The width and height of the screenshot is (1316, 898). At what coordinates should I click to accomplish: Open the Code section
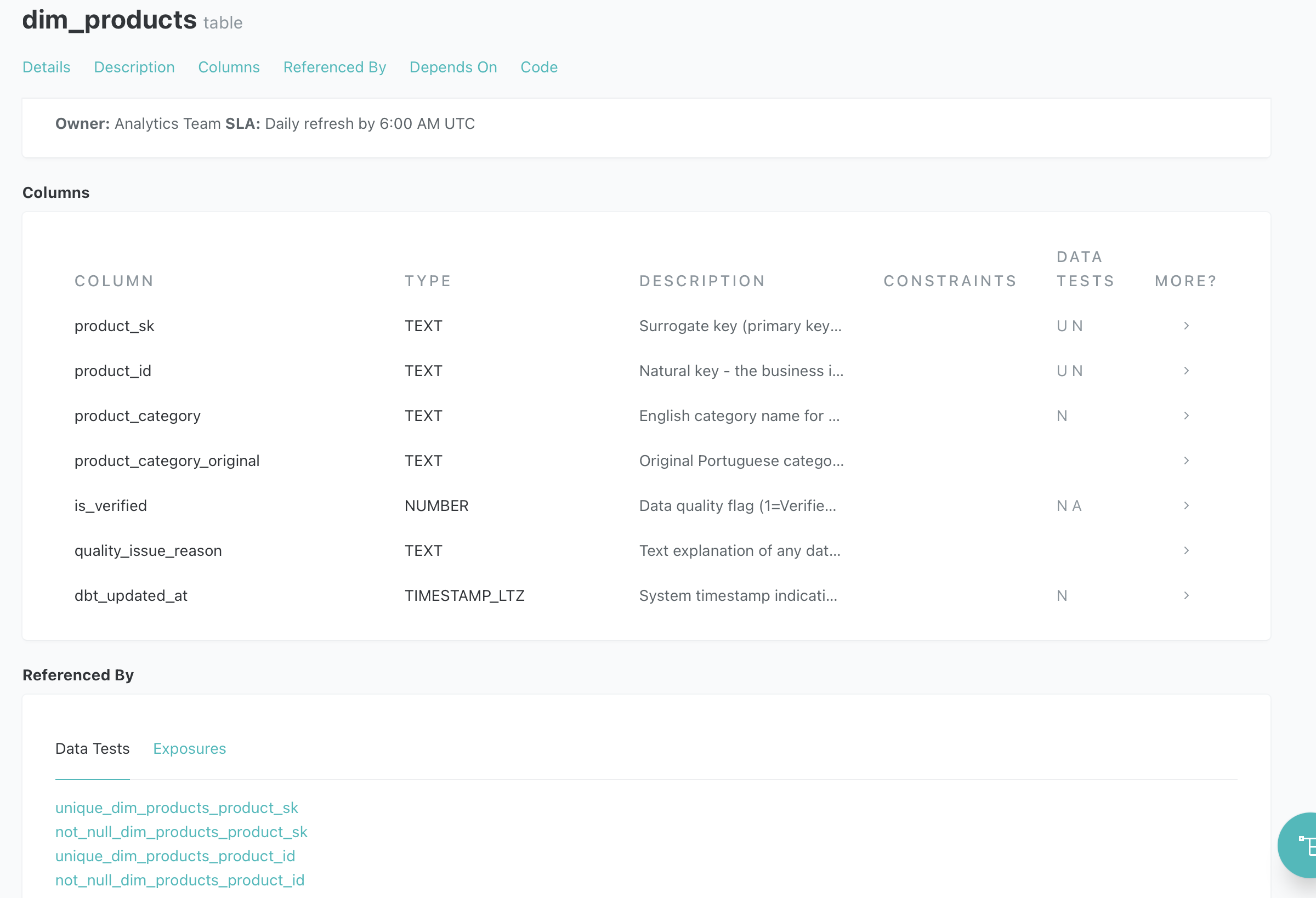point(538,67)
